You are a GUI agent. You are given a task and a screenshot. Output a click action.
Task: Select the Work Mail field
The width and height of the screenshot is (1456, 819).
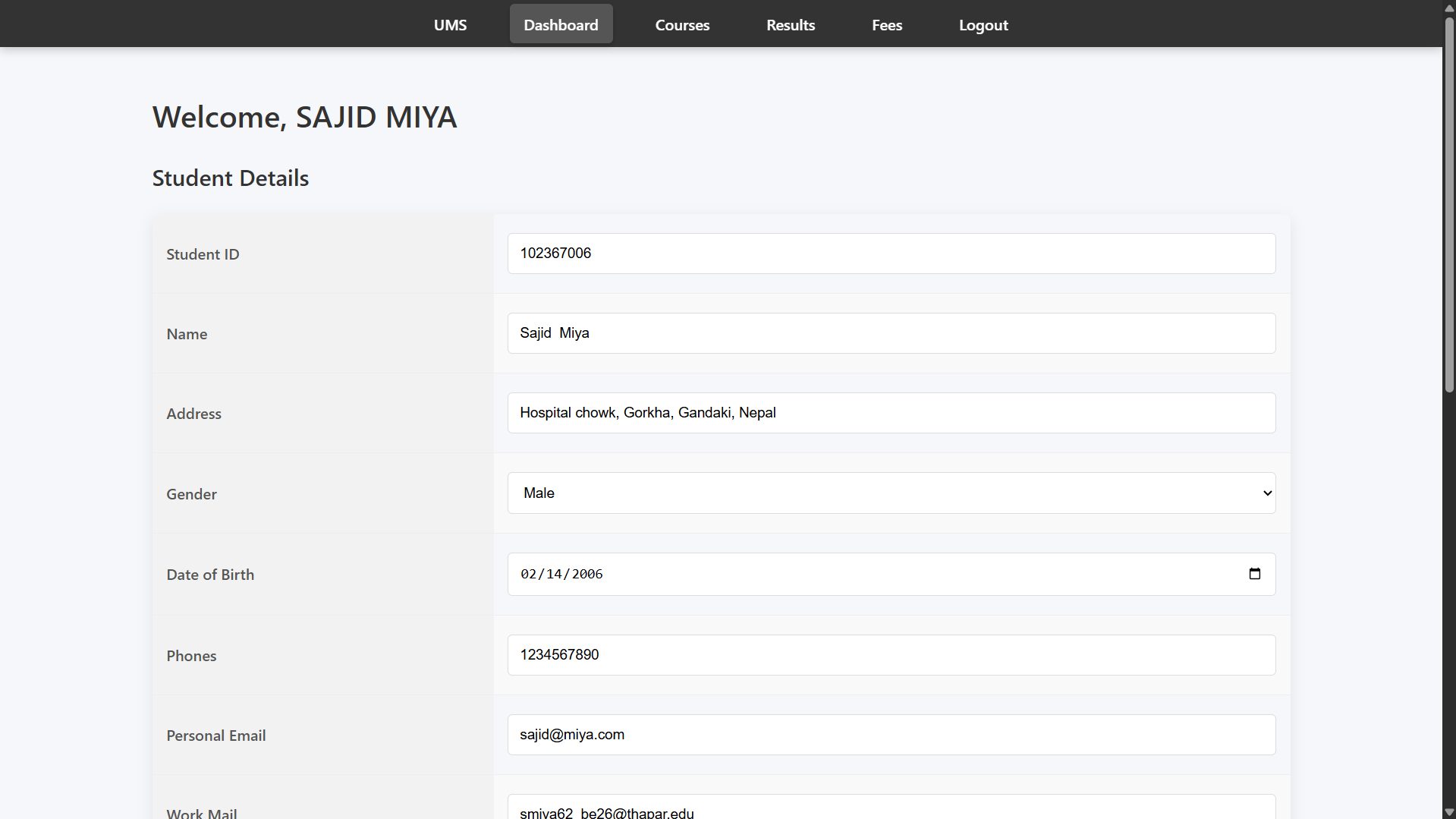(x=892, y=808)
